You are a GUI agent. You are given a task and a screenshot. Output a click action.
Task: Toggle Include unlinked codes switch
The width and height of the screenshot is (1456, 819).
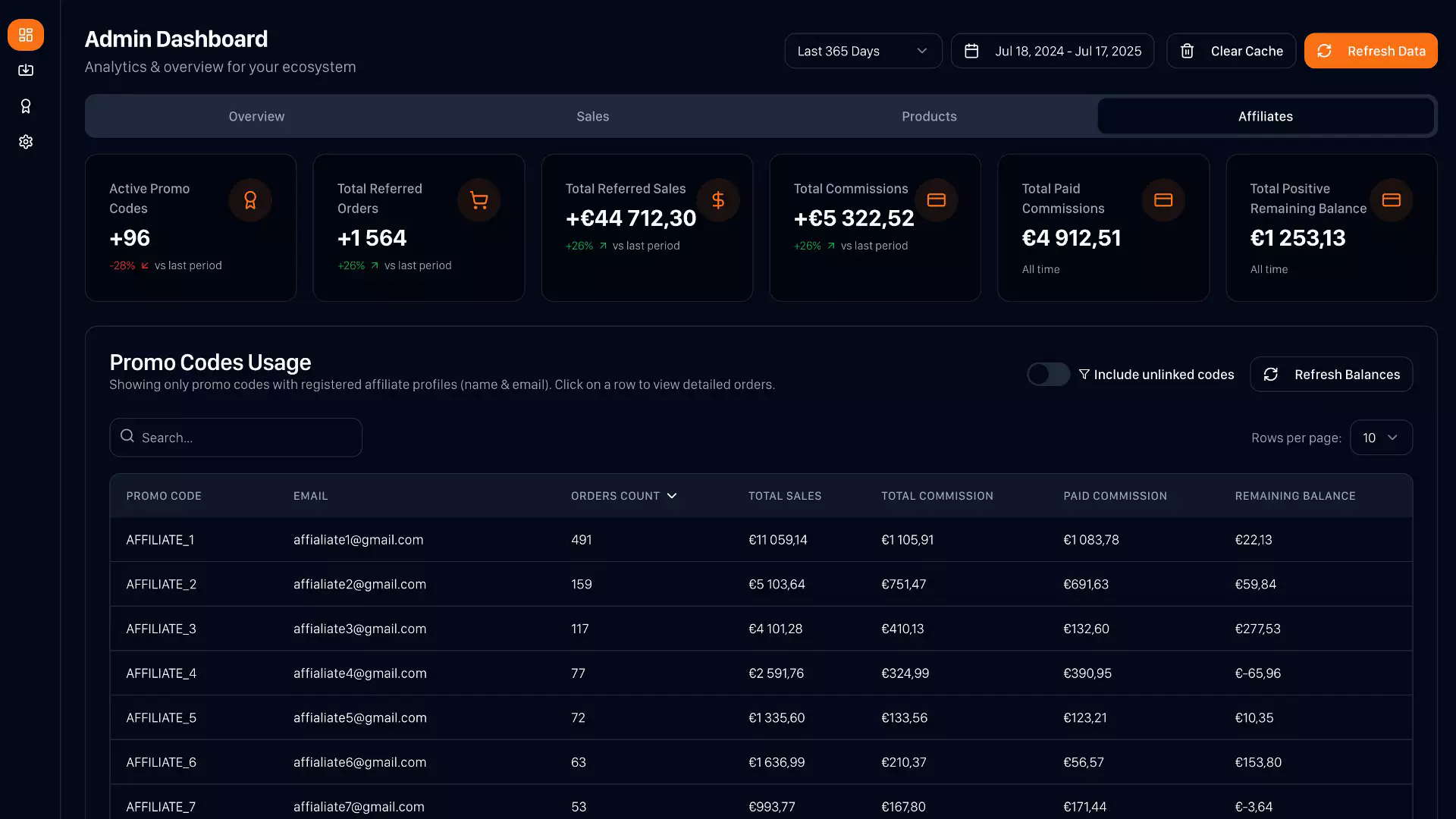click(1048, 375)
